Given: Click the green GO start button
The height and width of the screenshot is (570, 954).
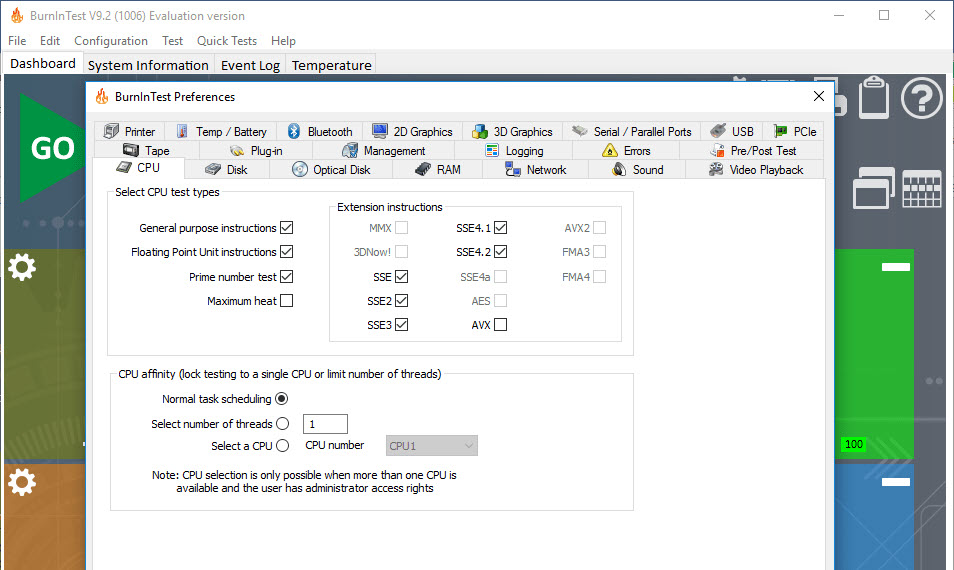Looking at the screenshot, I should click(52, 148).
